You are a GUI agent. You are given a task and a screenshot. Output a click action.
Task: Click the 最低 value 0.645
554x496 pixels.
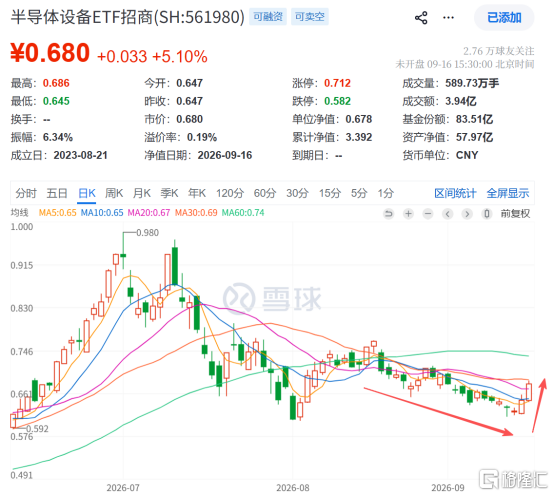click(x=56, y=101)
